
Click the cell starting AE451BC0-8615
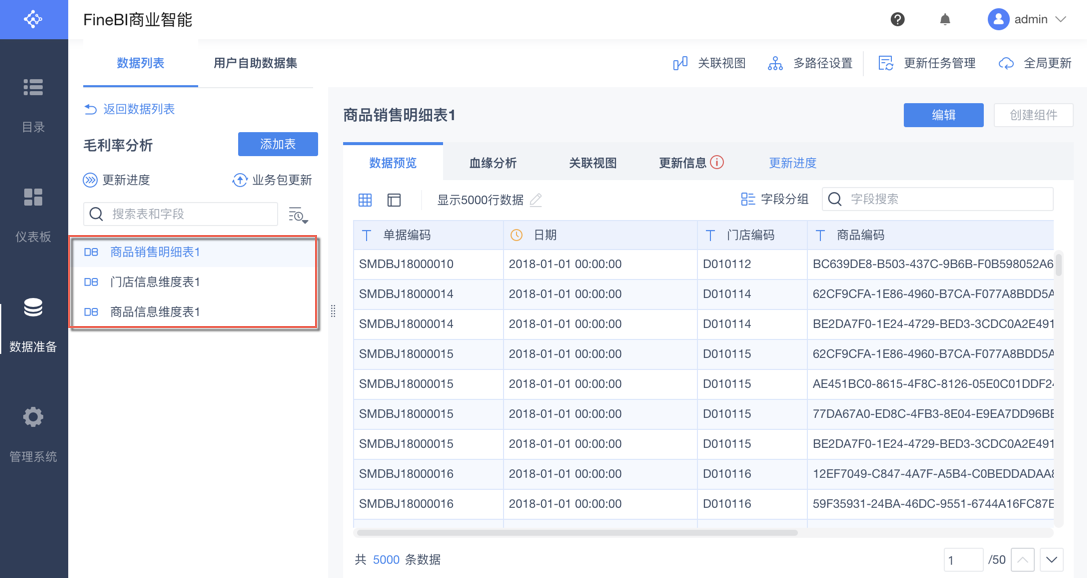[x=930, y=384]
